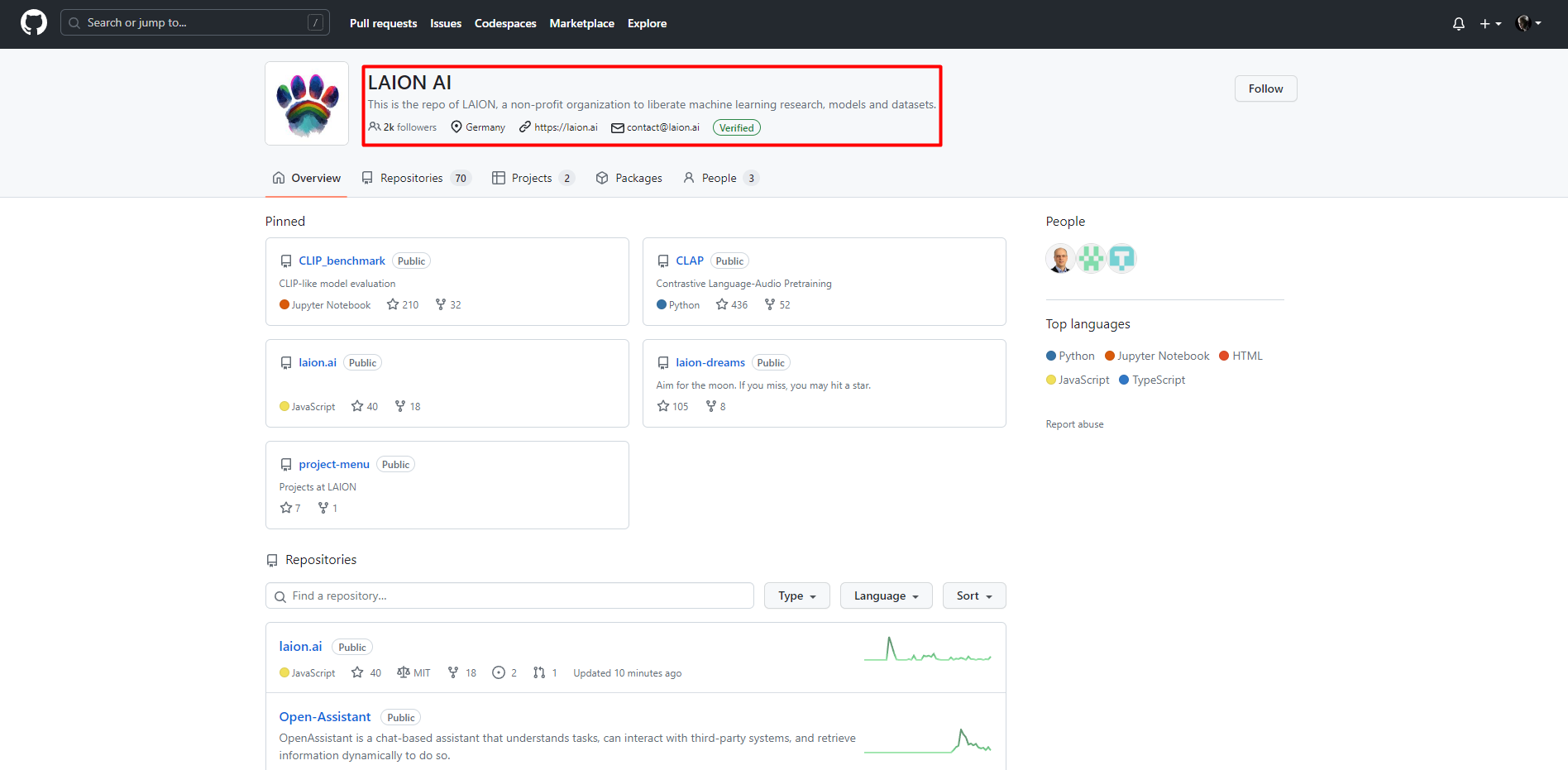Image resolution: width=1568 pixels, height=770 pixels.
Task: Open the Language filter dropdown
Action: pyautogui.click(x=886, y=595)
